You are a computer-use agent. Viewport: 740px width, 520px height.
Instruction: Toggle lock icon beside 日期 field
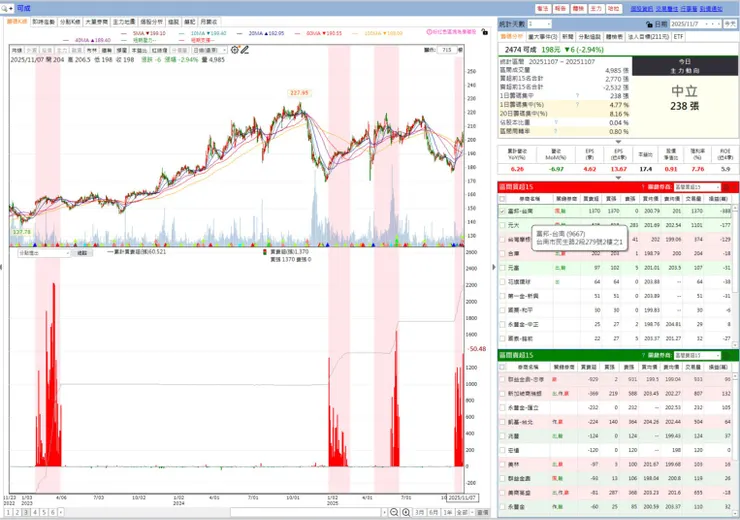tap(649, 24)
